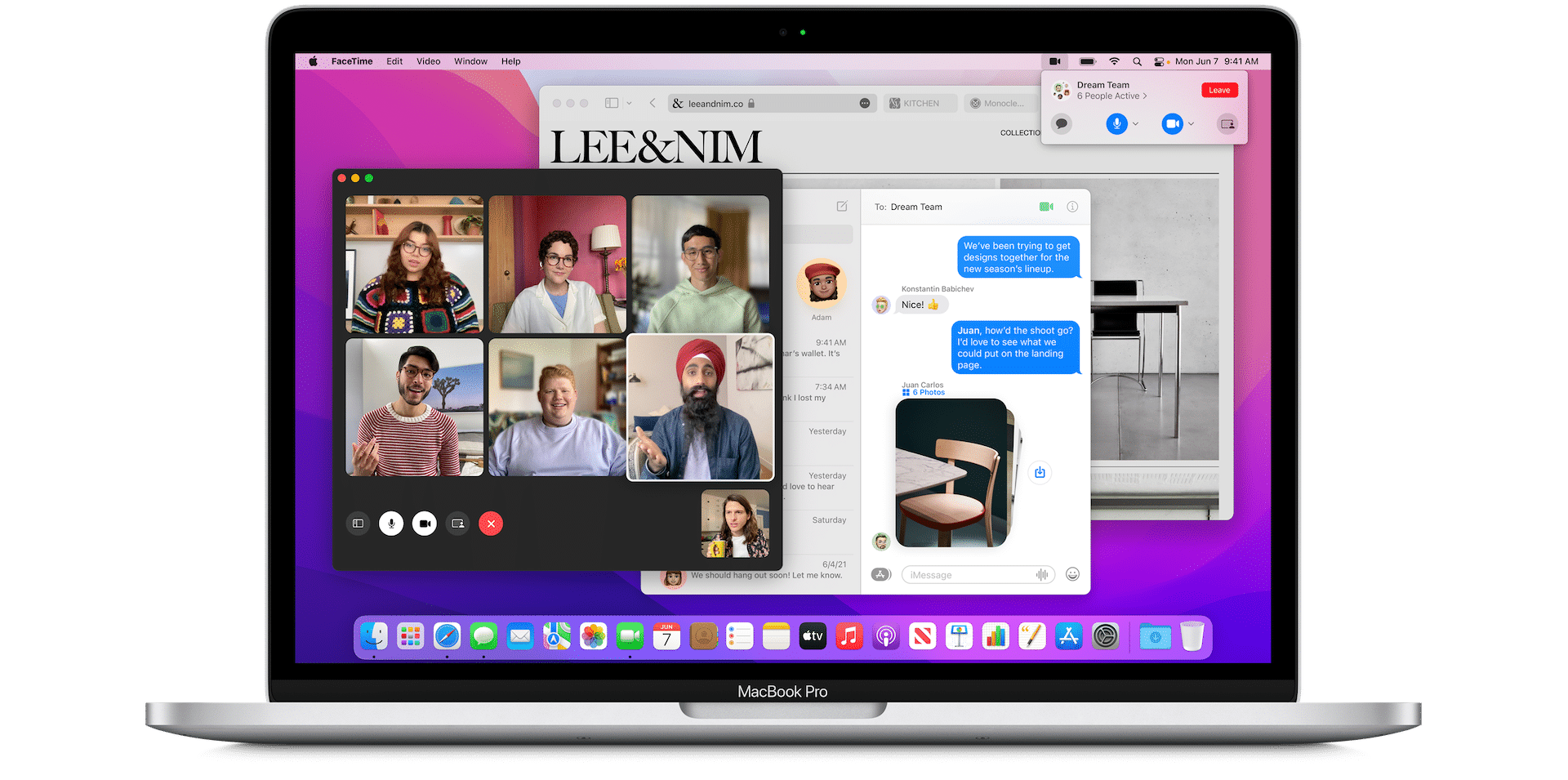Open the 6 Photos link from Juan Carlos

[x=924, y=393]
